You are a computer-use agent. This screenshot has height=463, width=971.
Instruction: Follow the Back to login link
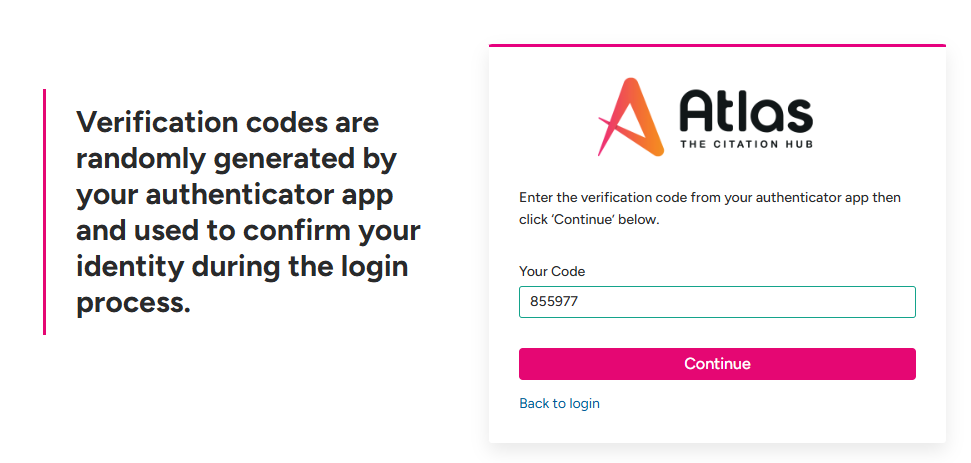point(559,404)
